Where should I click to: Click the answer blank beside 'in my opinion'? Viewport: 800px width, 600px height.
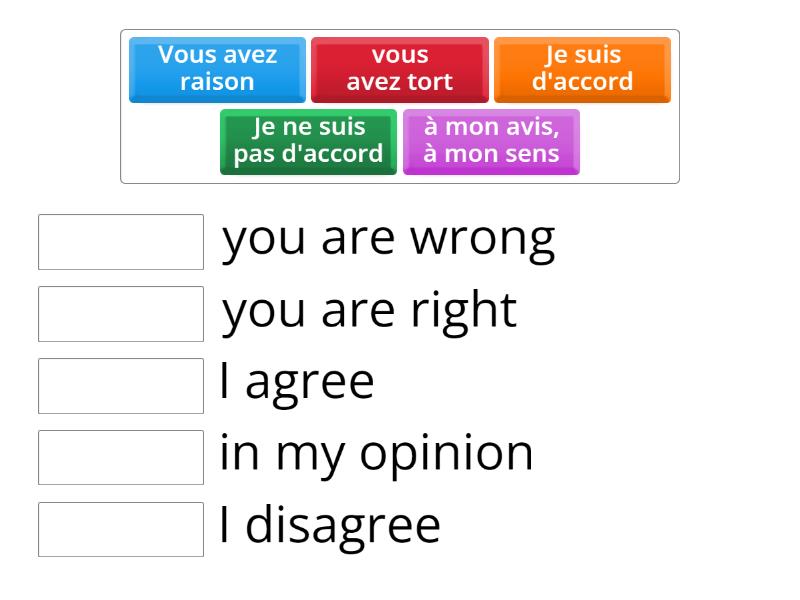(120, 457)
